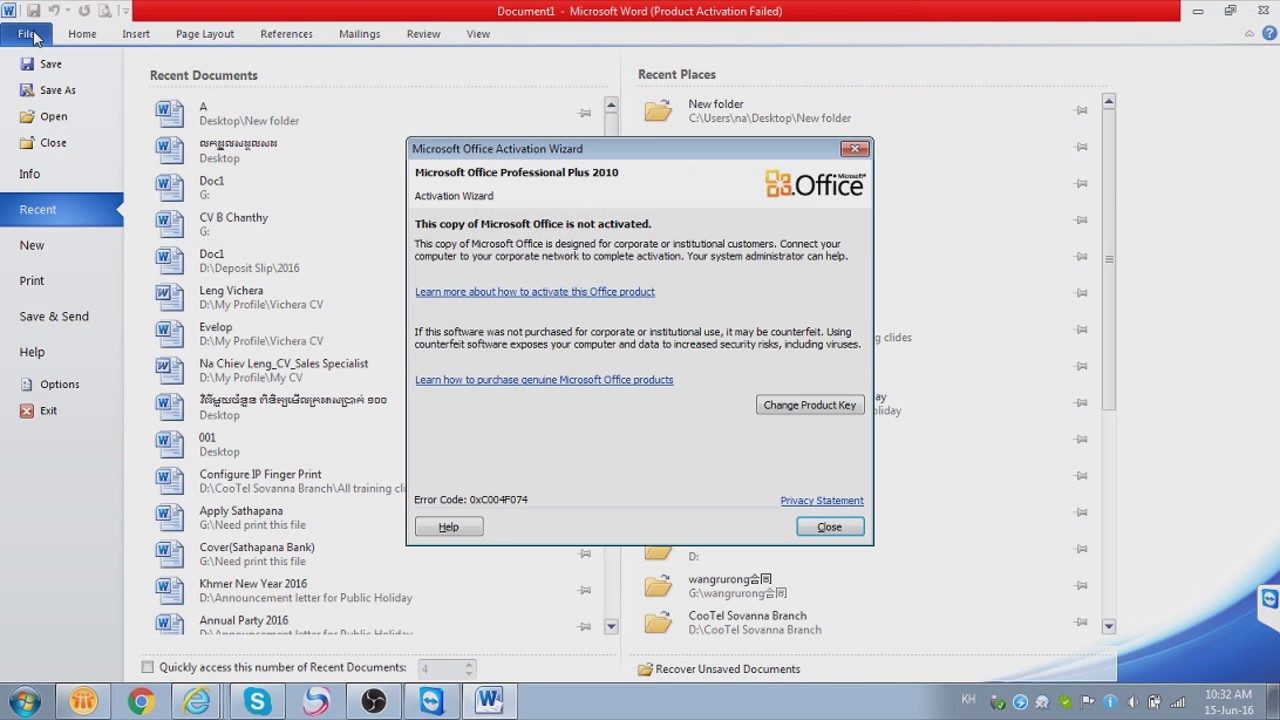This screenshot has height=720, width=1280.
Task: Click Recent Documents scroll down arrow
Action: [611, 626]
